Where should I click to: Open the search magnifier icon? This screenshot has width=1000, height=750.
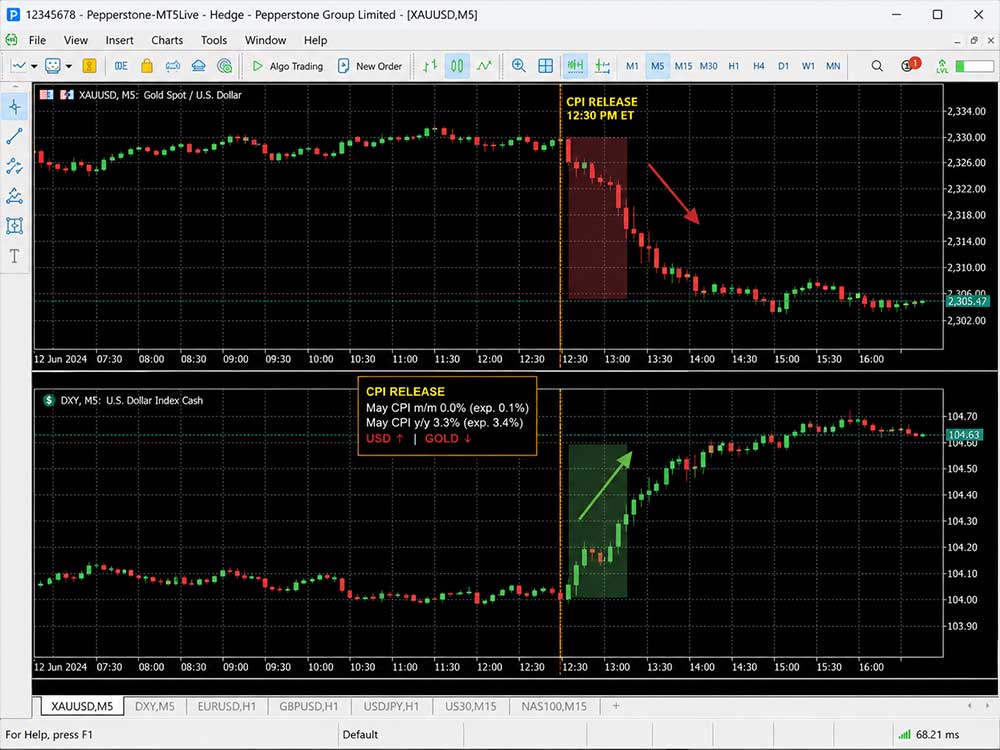coord(878,66)
